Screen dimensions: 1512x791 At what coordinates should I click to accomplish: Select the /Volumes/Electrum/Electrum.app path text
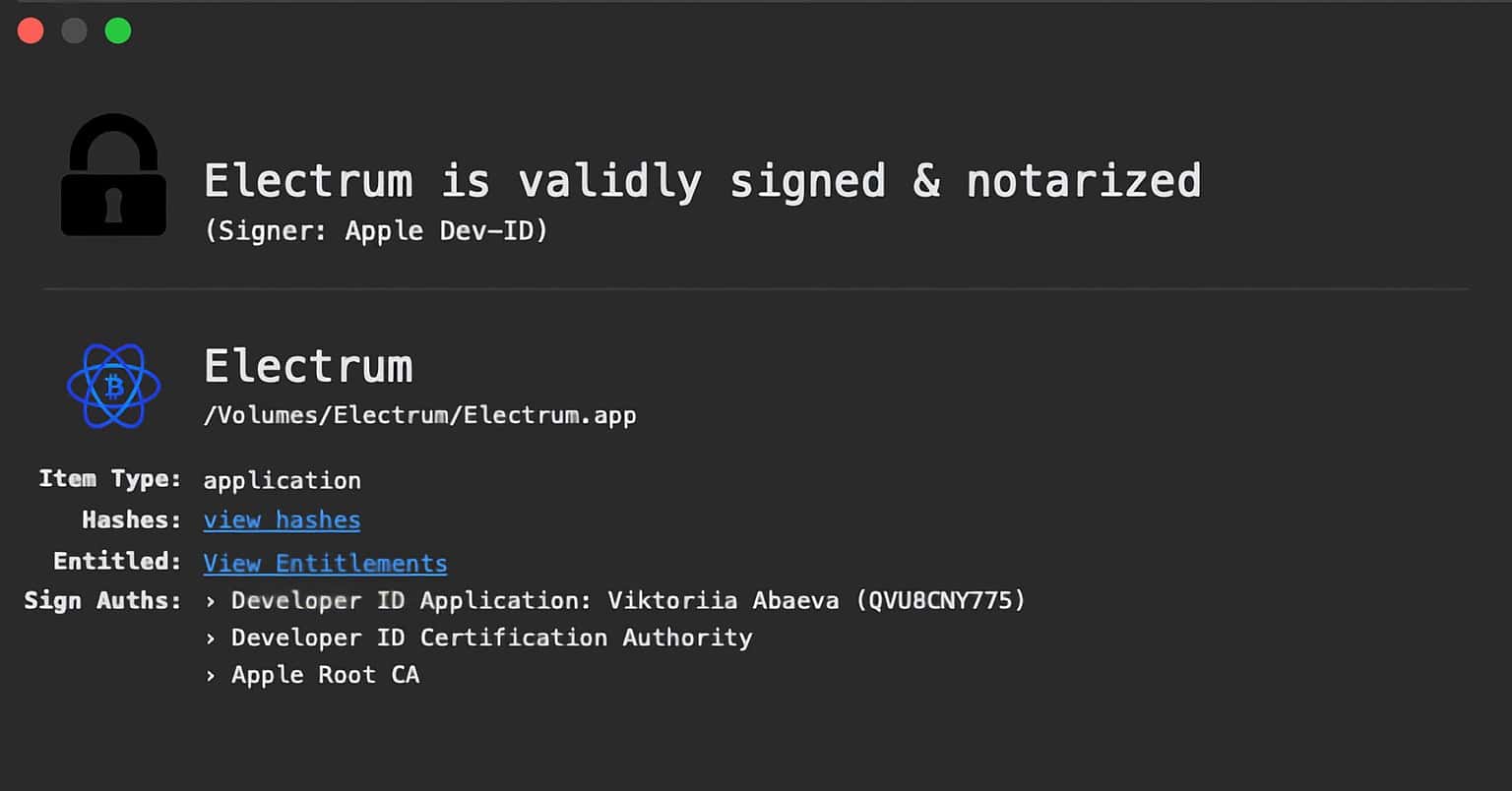tap(419, 415)
